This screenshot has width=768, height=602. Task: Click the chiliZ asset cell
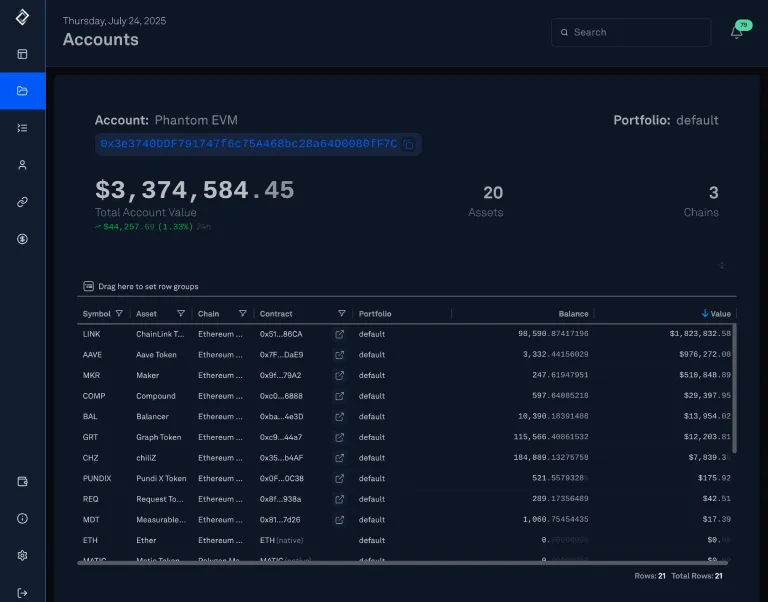(x=146, y=458)
